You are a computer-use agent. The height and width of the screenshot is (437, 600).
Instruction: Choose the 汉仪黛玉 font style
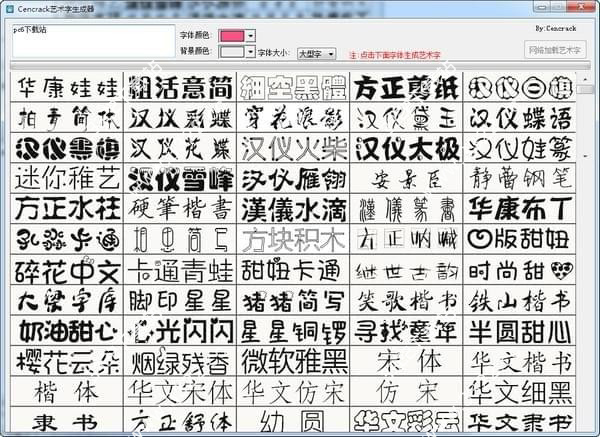pyautogui.click(x=406, y=118)
